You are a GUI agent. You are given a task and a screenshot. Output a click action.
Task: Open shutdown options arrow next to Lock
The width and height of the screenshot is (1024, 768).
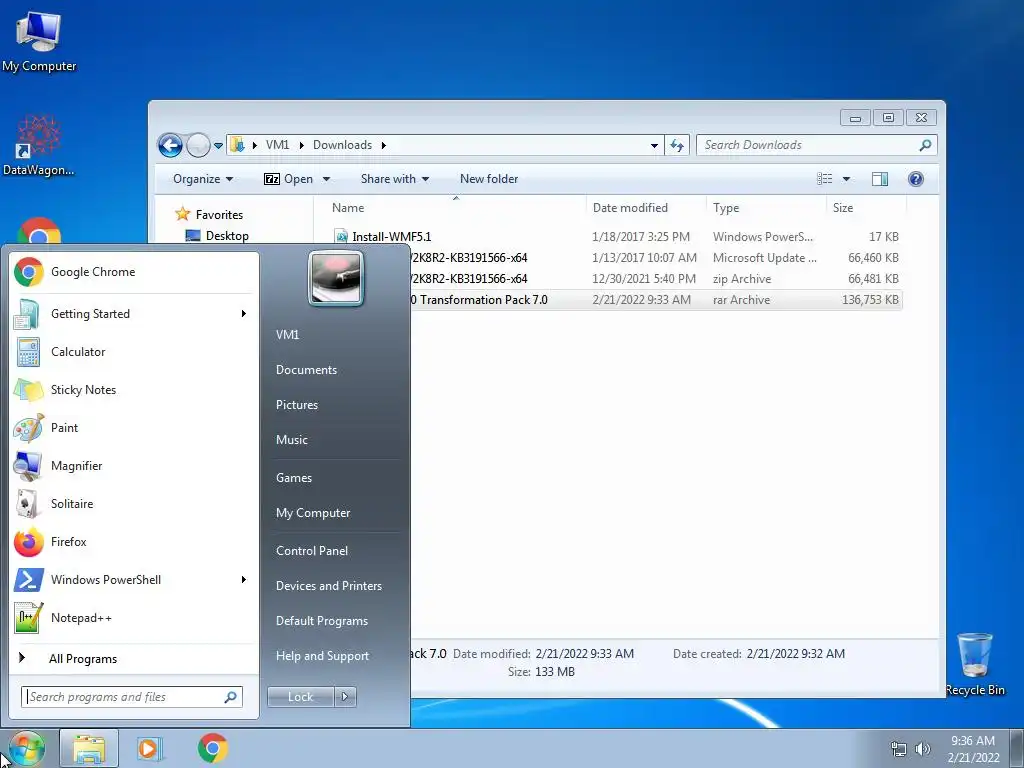(345, 697)
